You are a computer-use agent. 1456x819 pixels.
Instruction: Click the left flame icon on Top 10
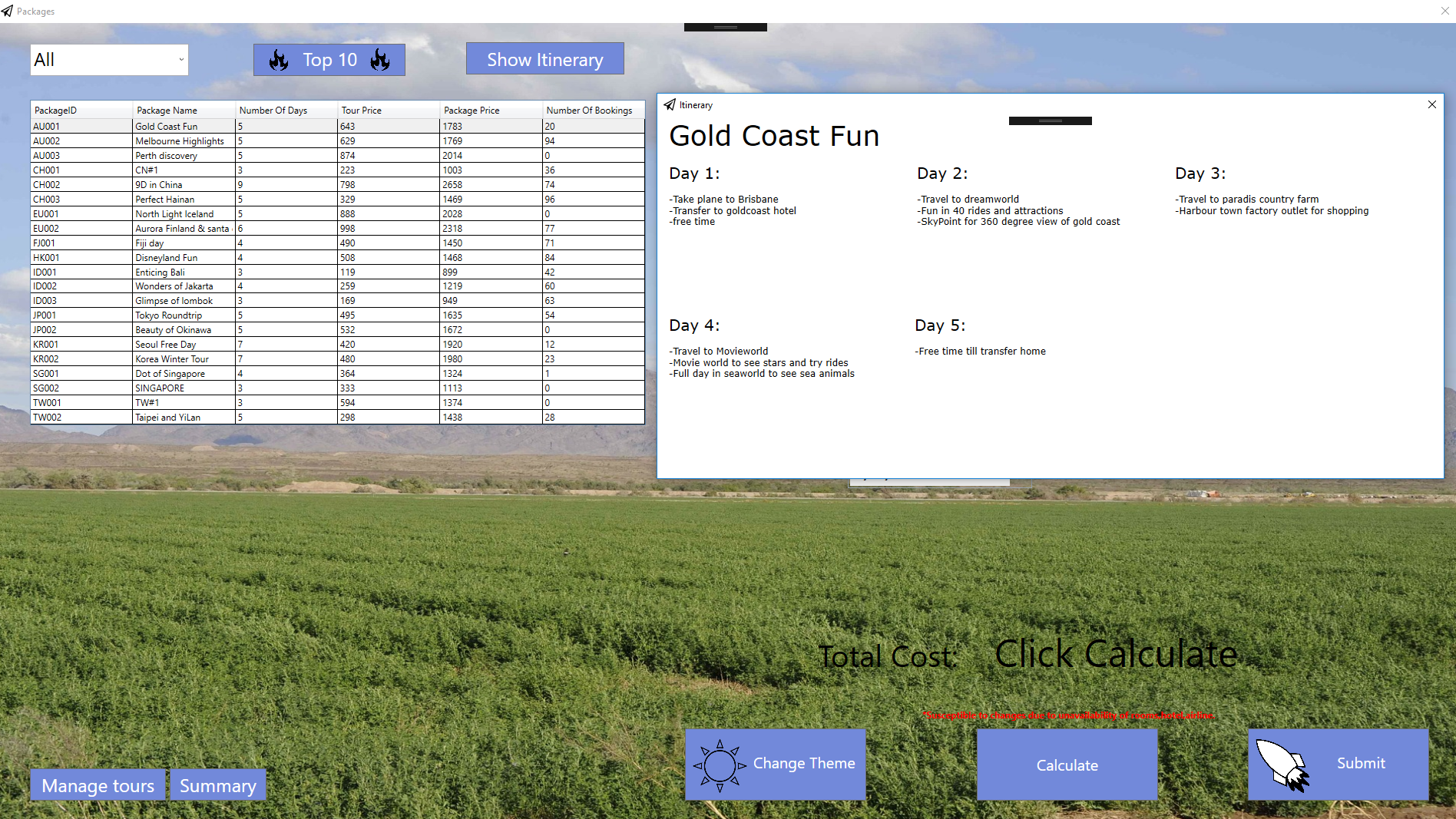pos(279,60)
